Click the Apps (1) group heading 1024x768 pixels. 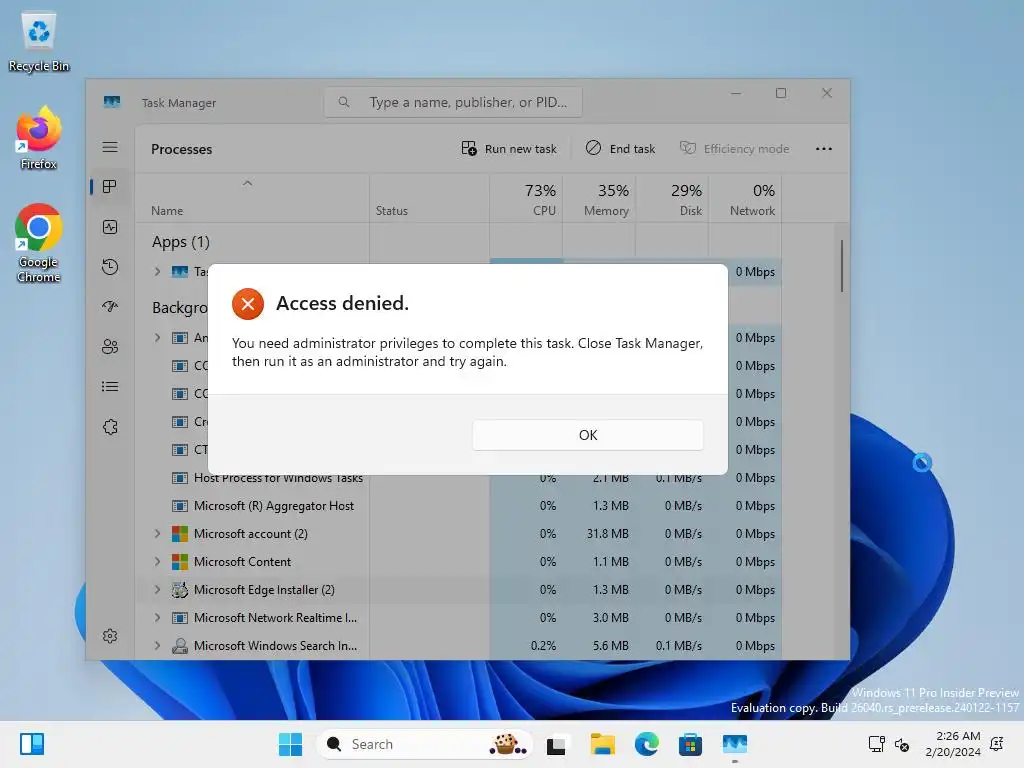pyautogui.click(x=181, y=242)
